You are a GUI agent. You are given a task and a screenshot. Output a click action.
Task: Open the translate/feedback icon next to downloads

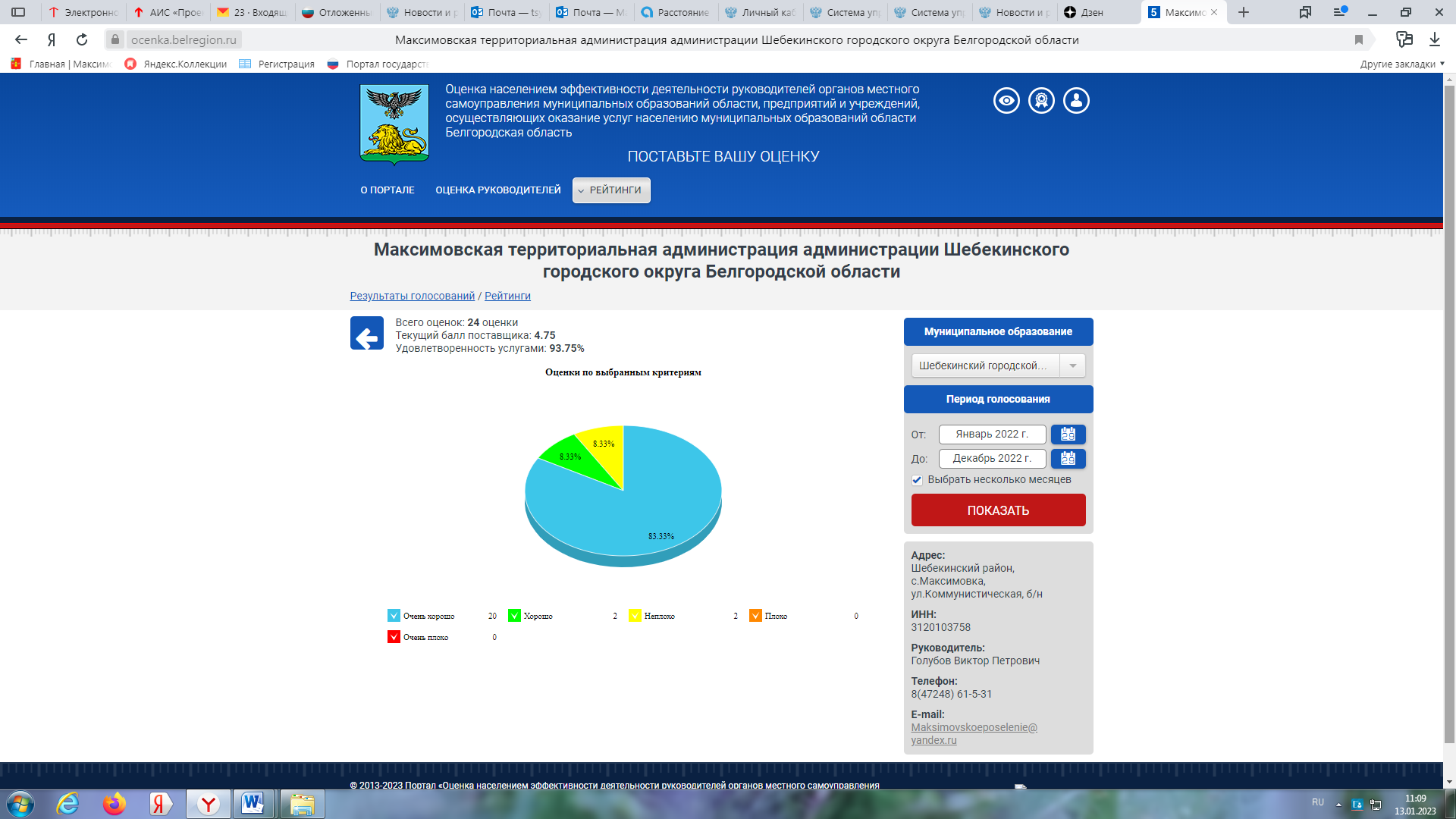(1404, 39)
